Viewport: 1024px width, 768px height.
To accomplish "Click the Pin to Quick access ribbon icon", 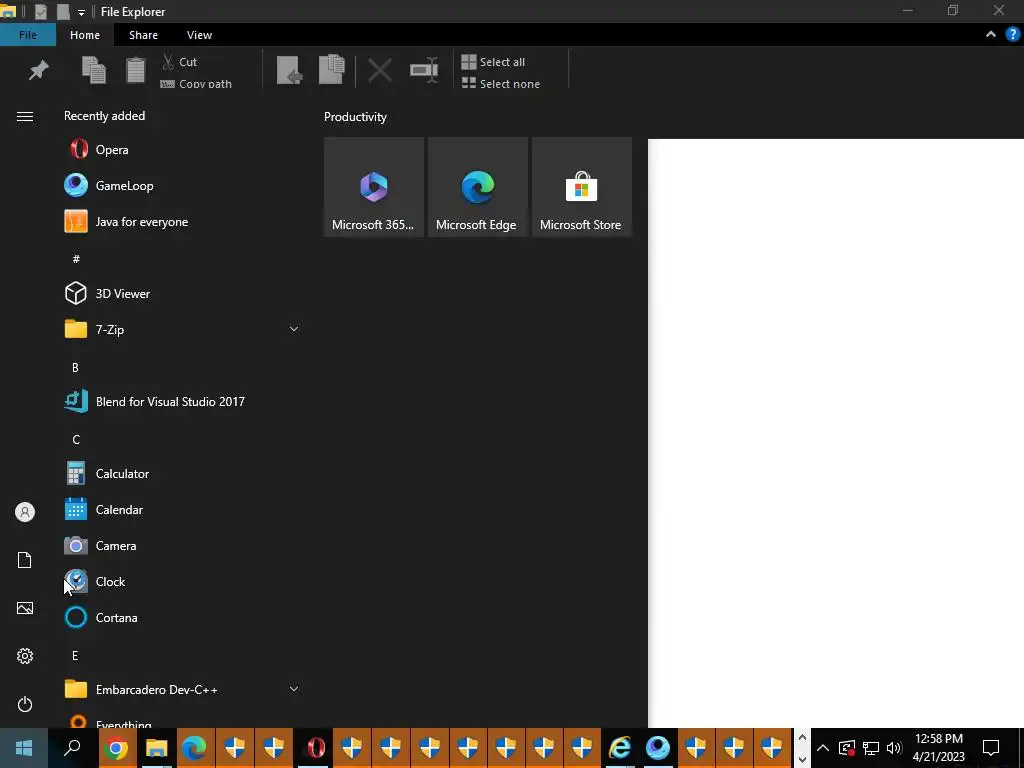I will (39, 69).
